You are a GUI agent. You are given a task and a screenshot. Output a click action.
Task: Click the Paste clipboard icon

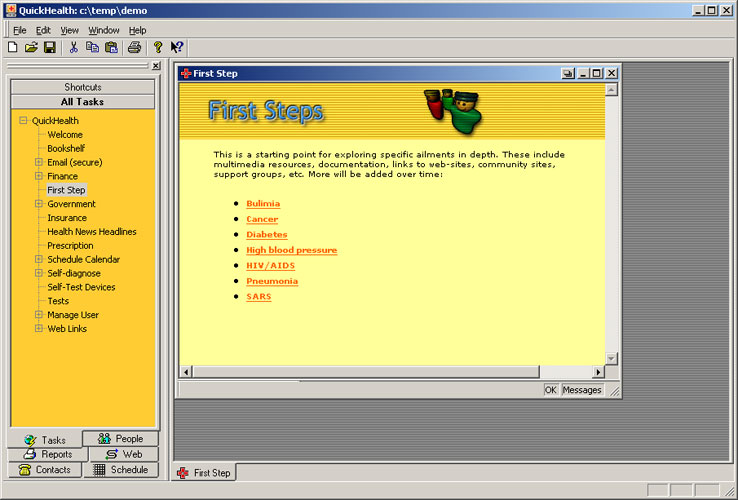(111, 47)
